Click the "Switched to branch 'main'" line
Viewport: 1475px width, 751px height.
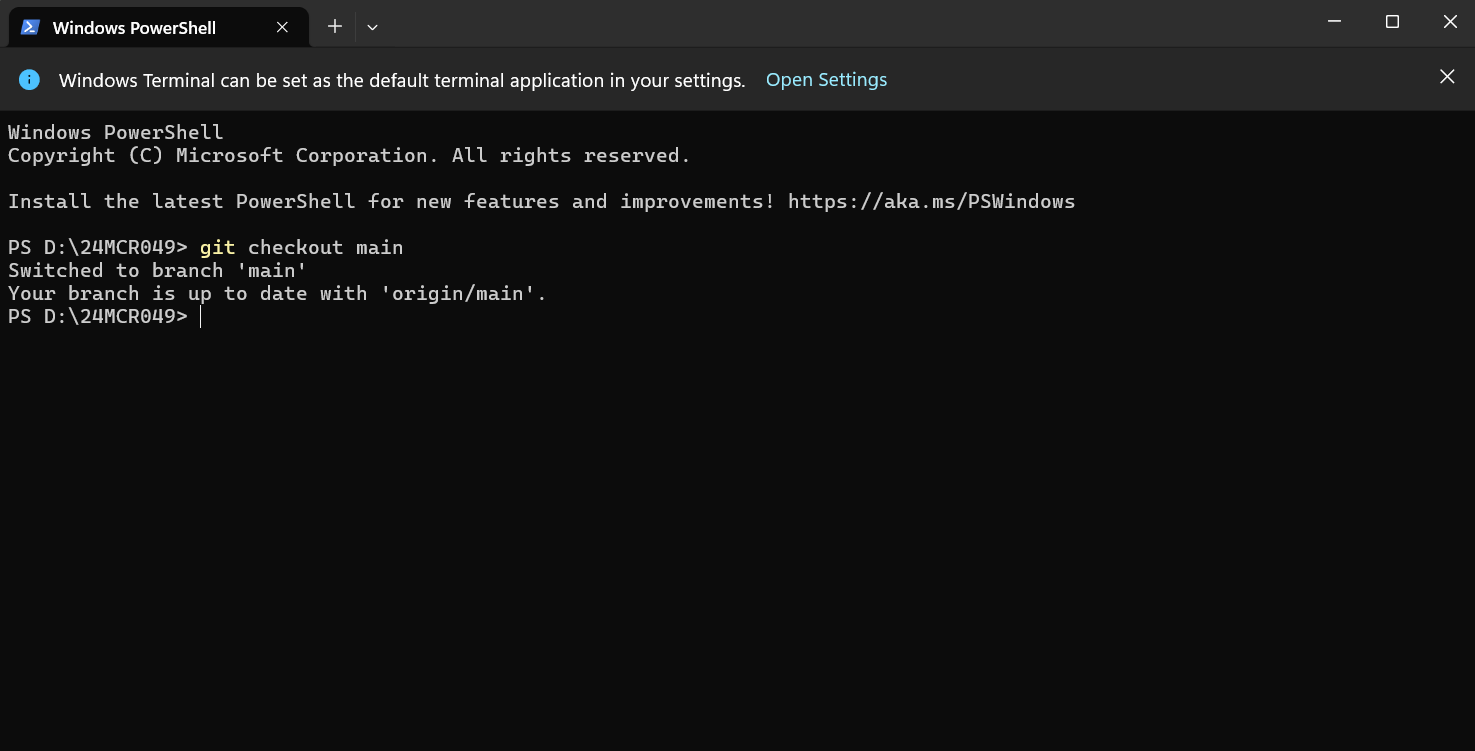(x=157, y=270)
